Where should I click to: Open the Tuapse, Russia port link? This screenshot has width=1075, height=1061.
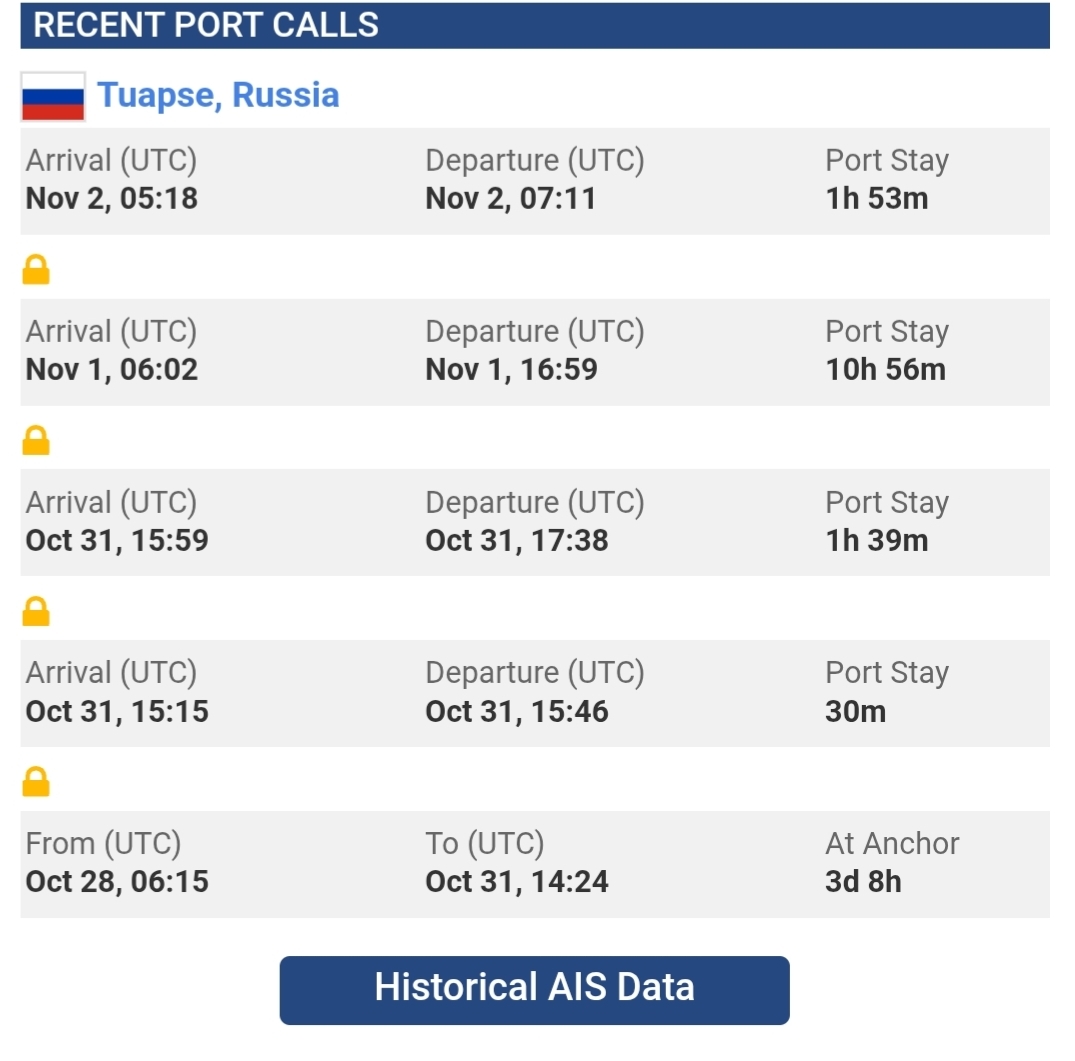click(x=218, y=96)
